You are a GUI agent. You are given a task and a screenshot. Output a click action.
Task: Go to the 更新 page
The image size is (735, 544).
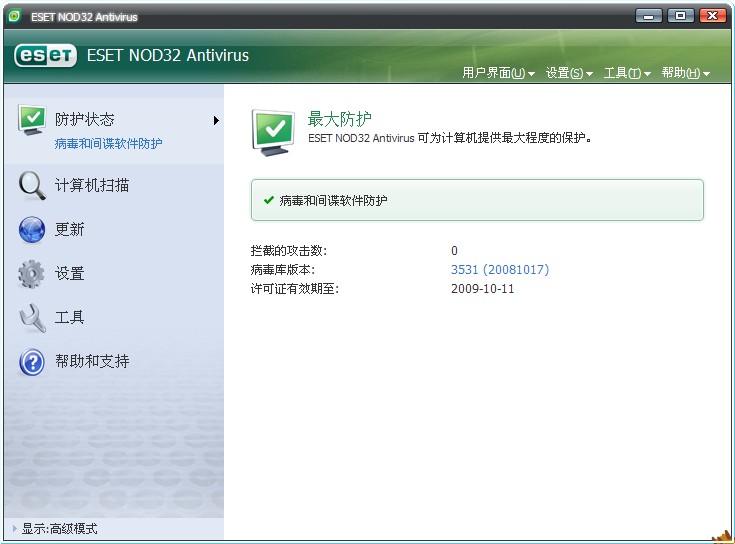click(69, 230)
